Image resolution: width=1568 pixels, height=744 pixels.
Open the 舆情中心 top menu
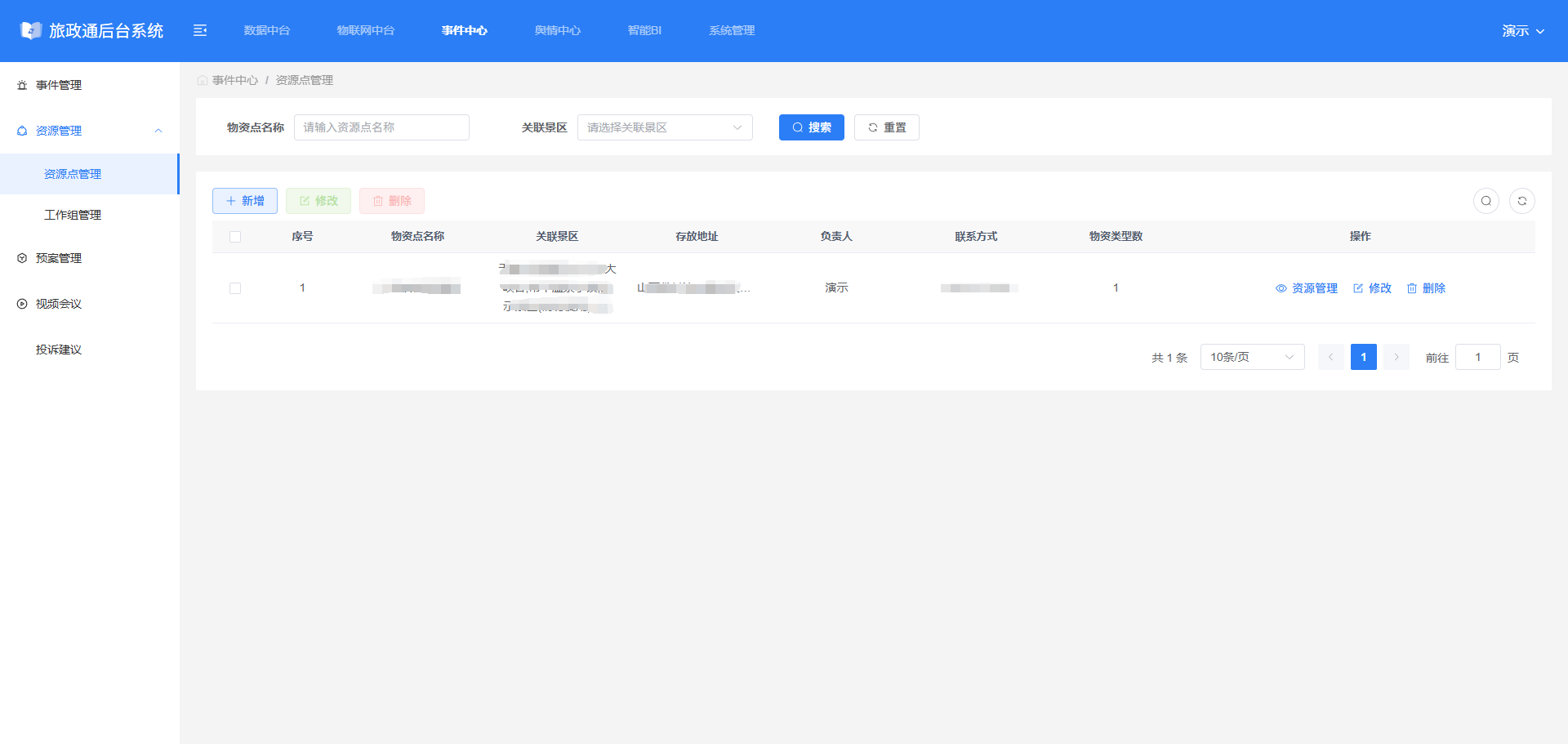coord(558,30)
